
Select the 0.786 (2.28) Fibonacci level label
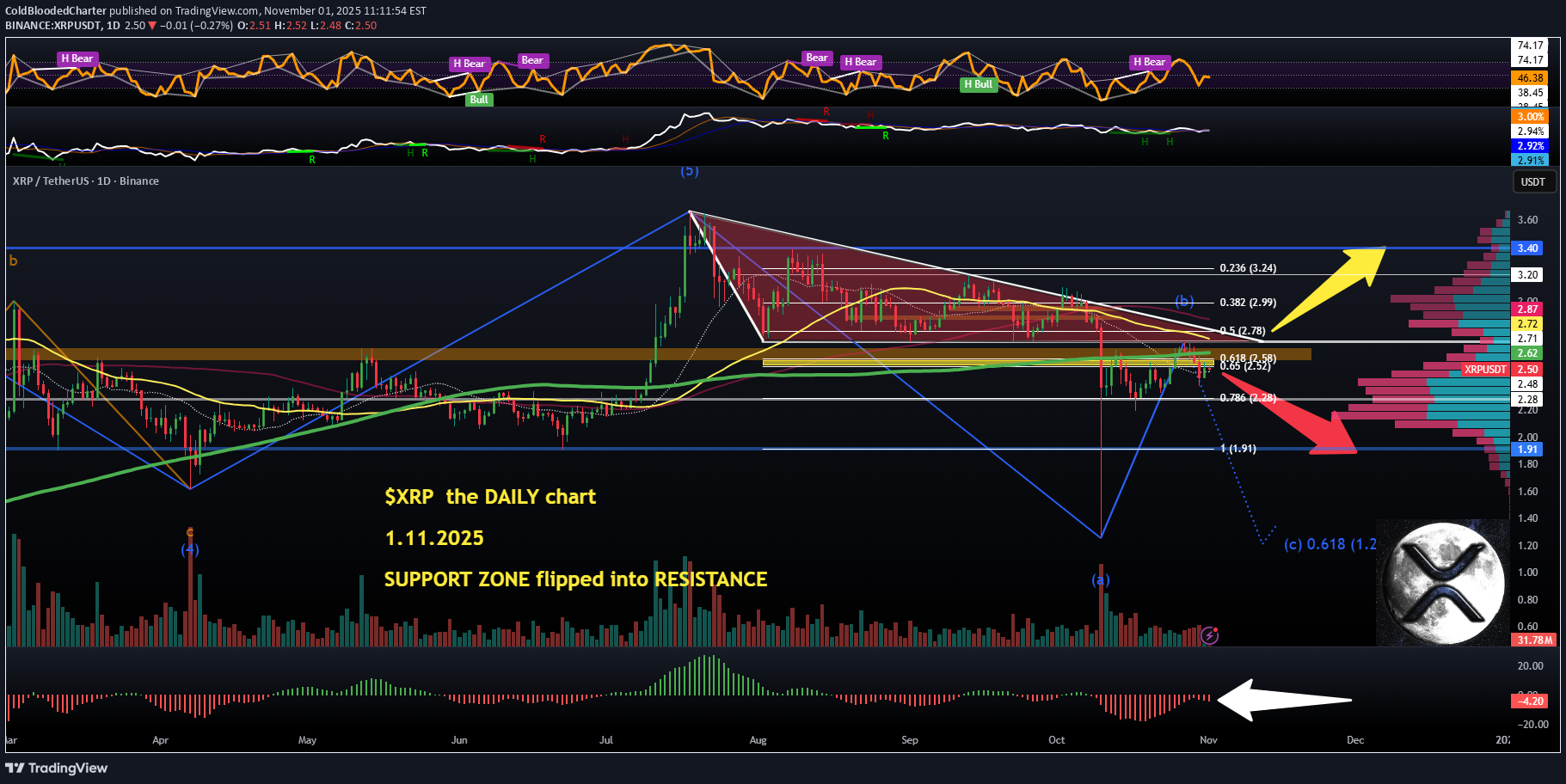(x=1247, y=398)
